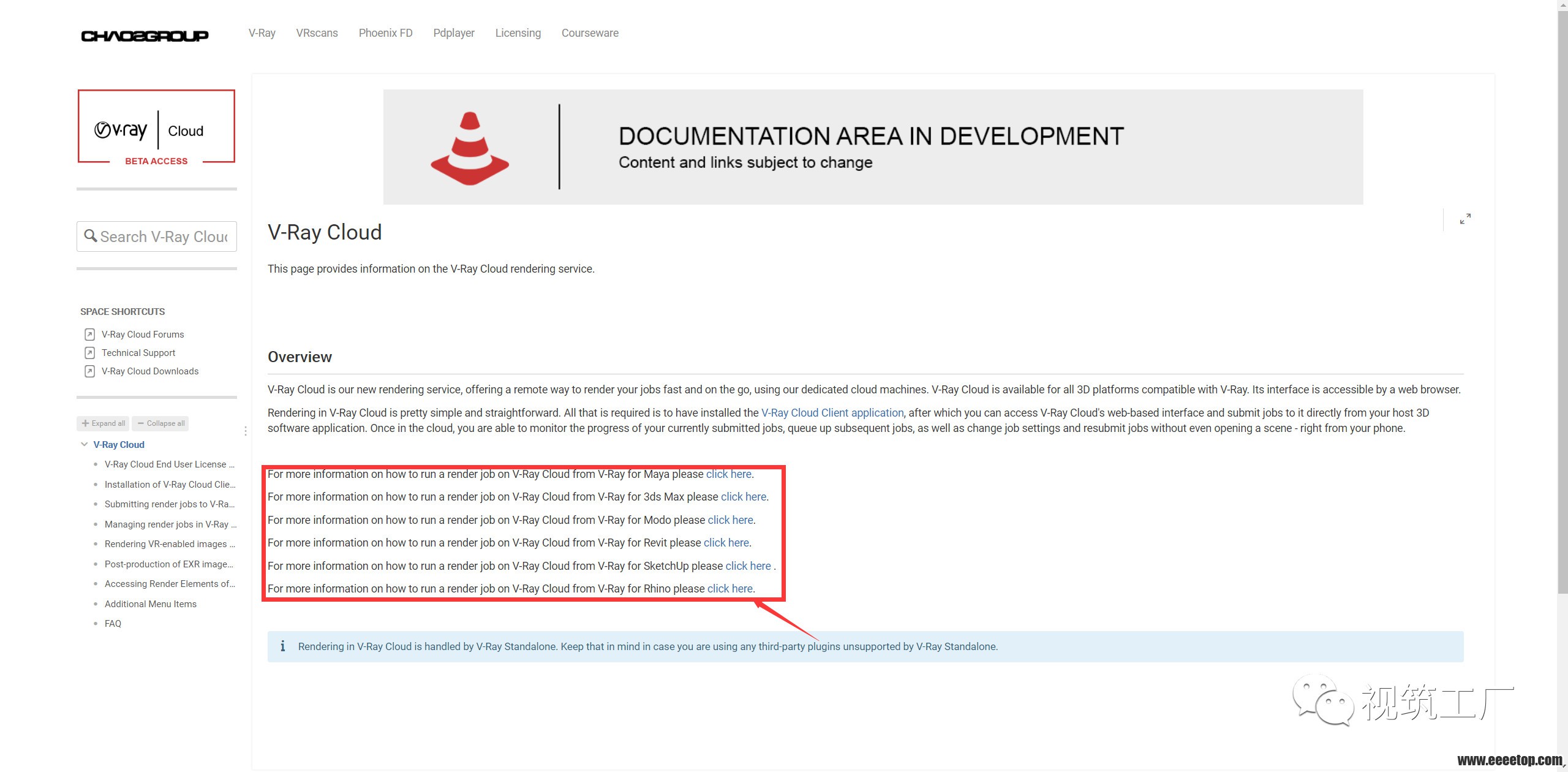The height and width of the screenshot is (772, 1568).
Task: Open the V-Ray Cloud Beta Access logo
Action: pyautogui.click(x=156, y=128)
